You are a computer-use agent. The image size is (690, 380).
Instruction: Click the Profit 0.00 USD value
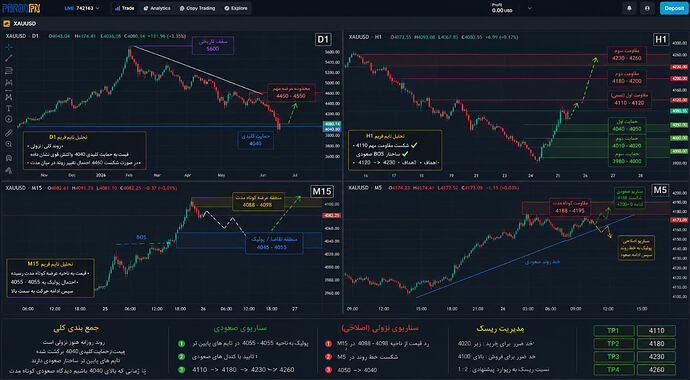click(502, 10)
